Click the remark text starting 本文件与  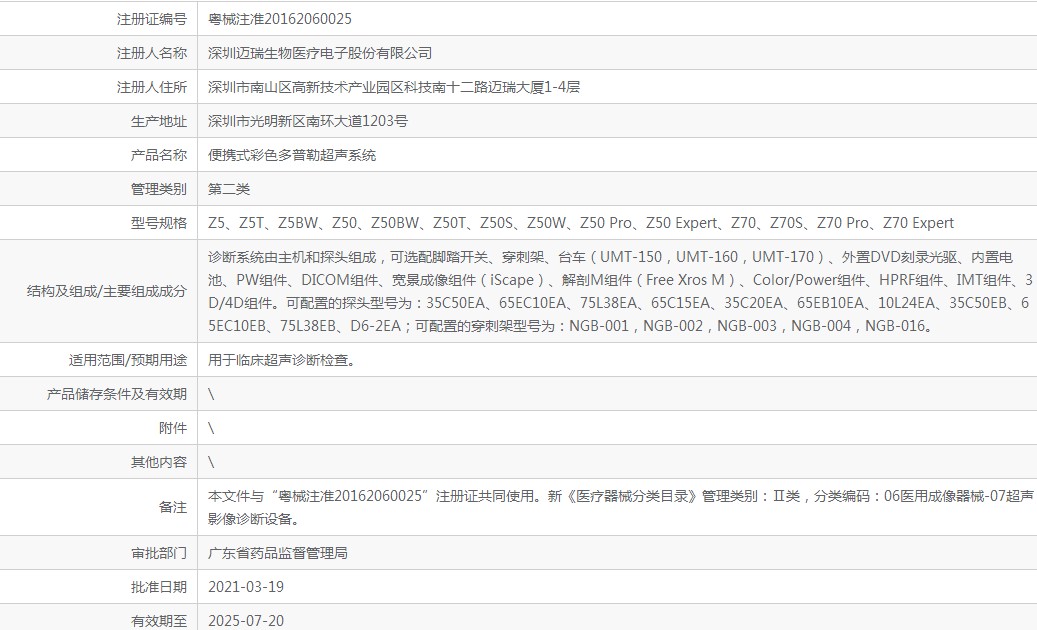click(x=620, y=508)
